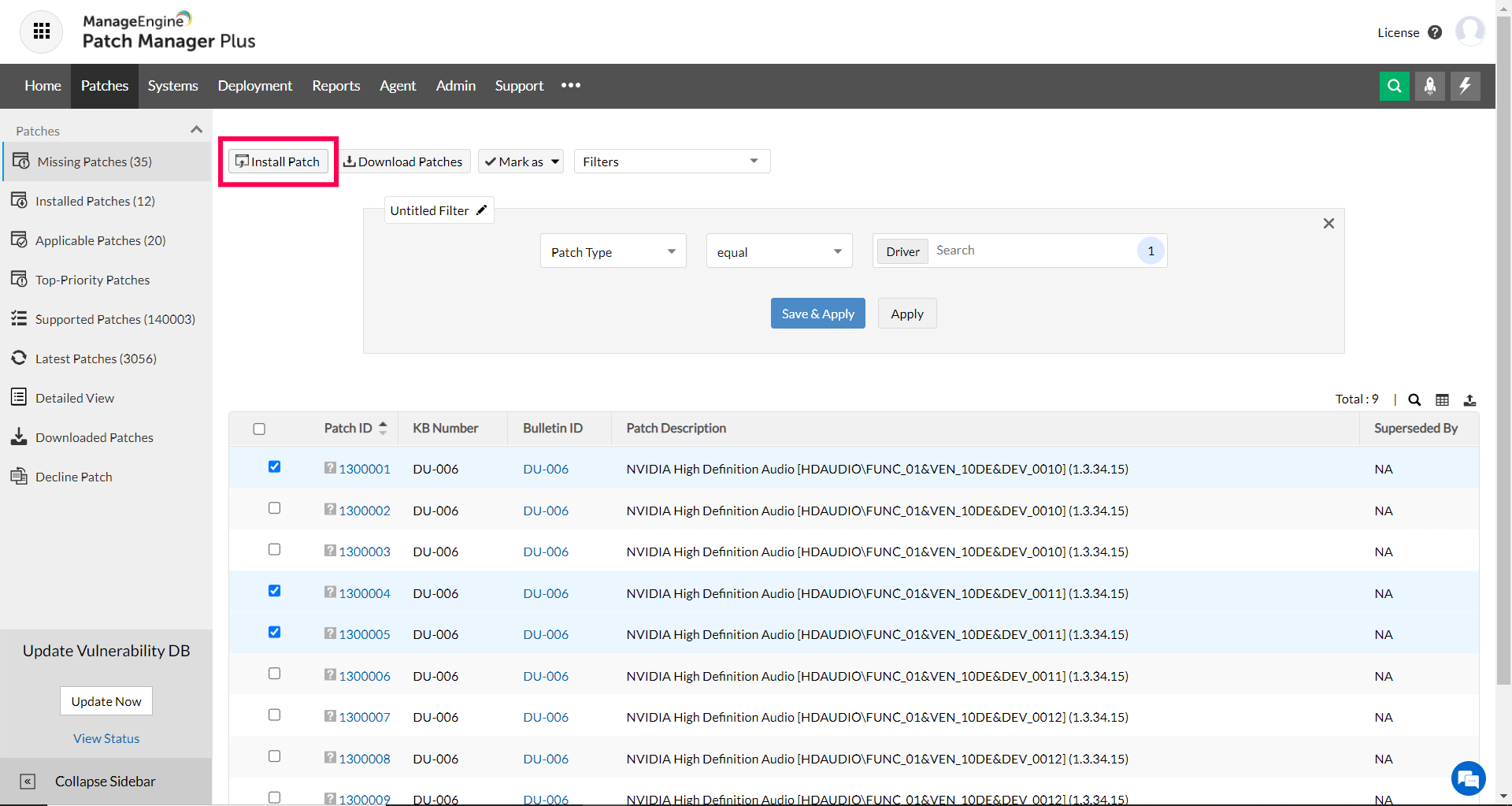Viewport: 1512px width, 806px height.
Task: Click the search icon next to Total count
Action: point(1414,399)
